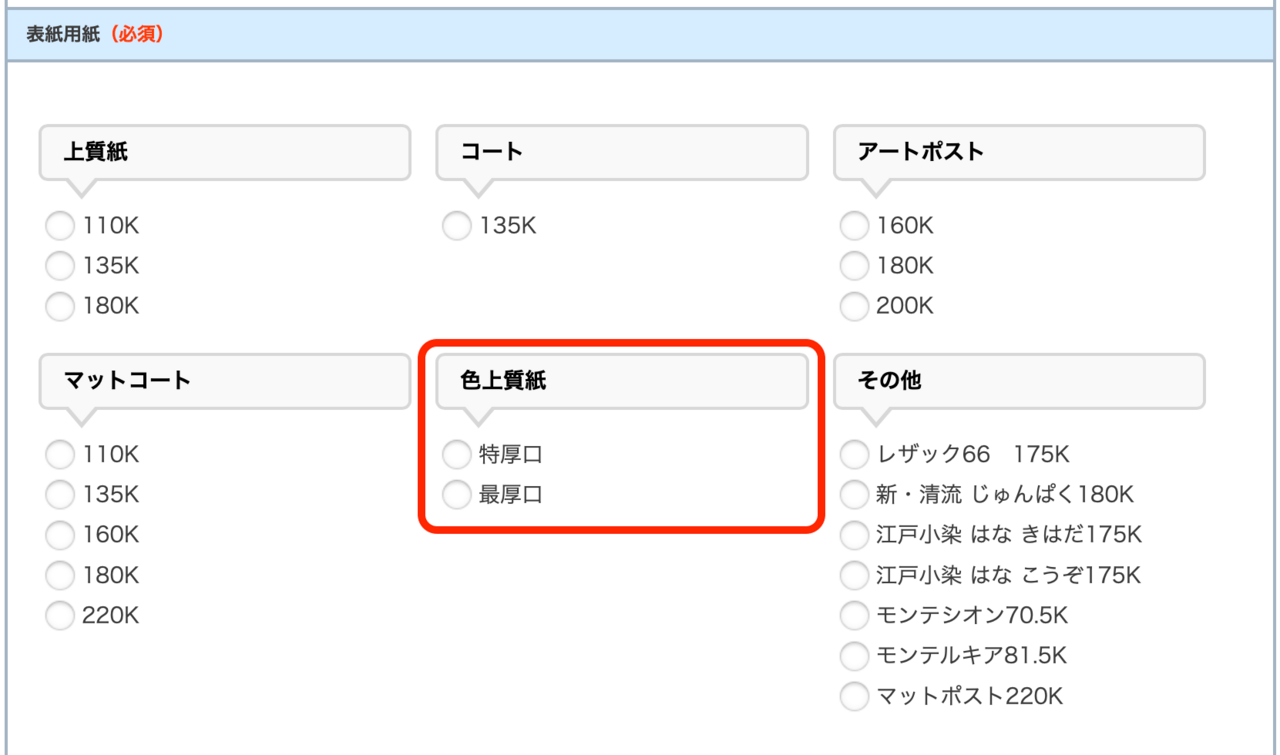Select 135K under 上質紙
Viewport: 1280px width, 755px height.
point(59,265)
